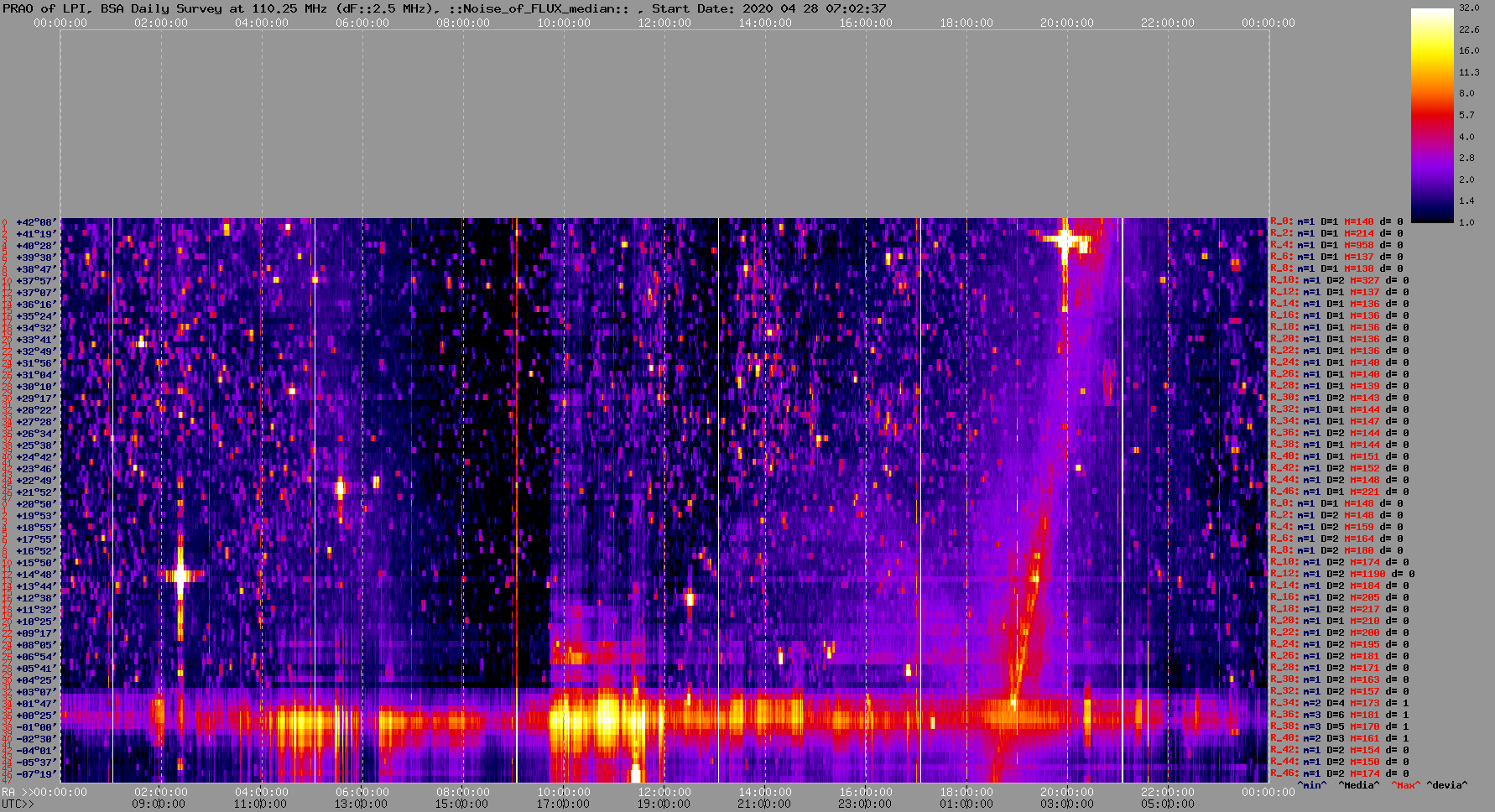Image resolution: width=1495 pixels, height=812 pixels.
Task: Click the 'Start Date: 2020 04 28 07:02:37' title text
Action: point(769,8)
